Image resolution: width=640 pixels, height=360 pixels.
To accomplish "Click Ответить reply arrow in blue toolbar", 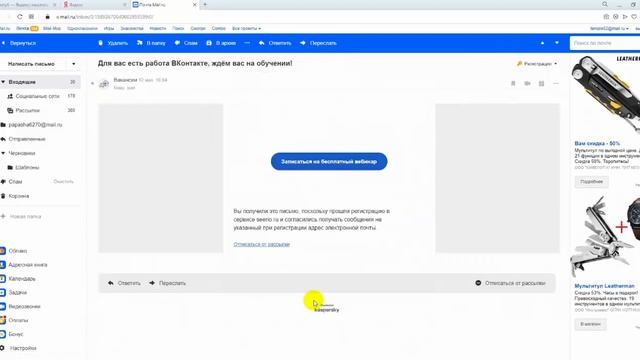I will coord(262,43).
